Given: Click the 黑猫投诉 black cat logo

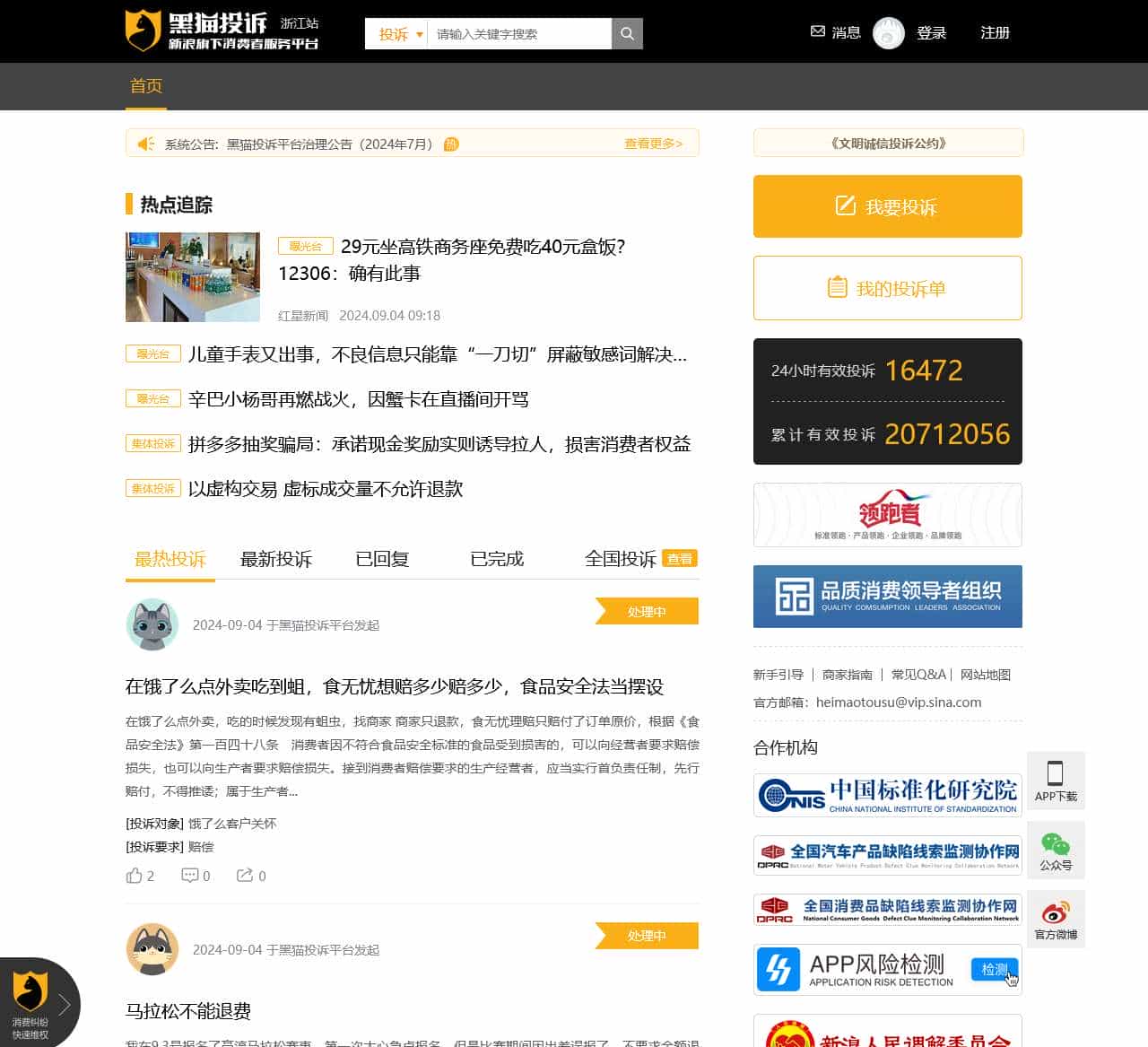Looking at the screenshot, I should (x=143, y=29).
